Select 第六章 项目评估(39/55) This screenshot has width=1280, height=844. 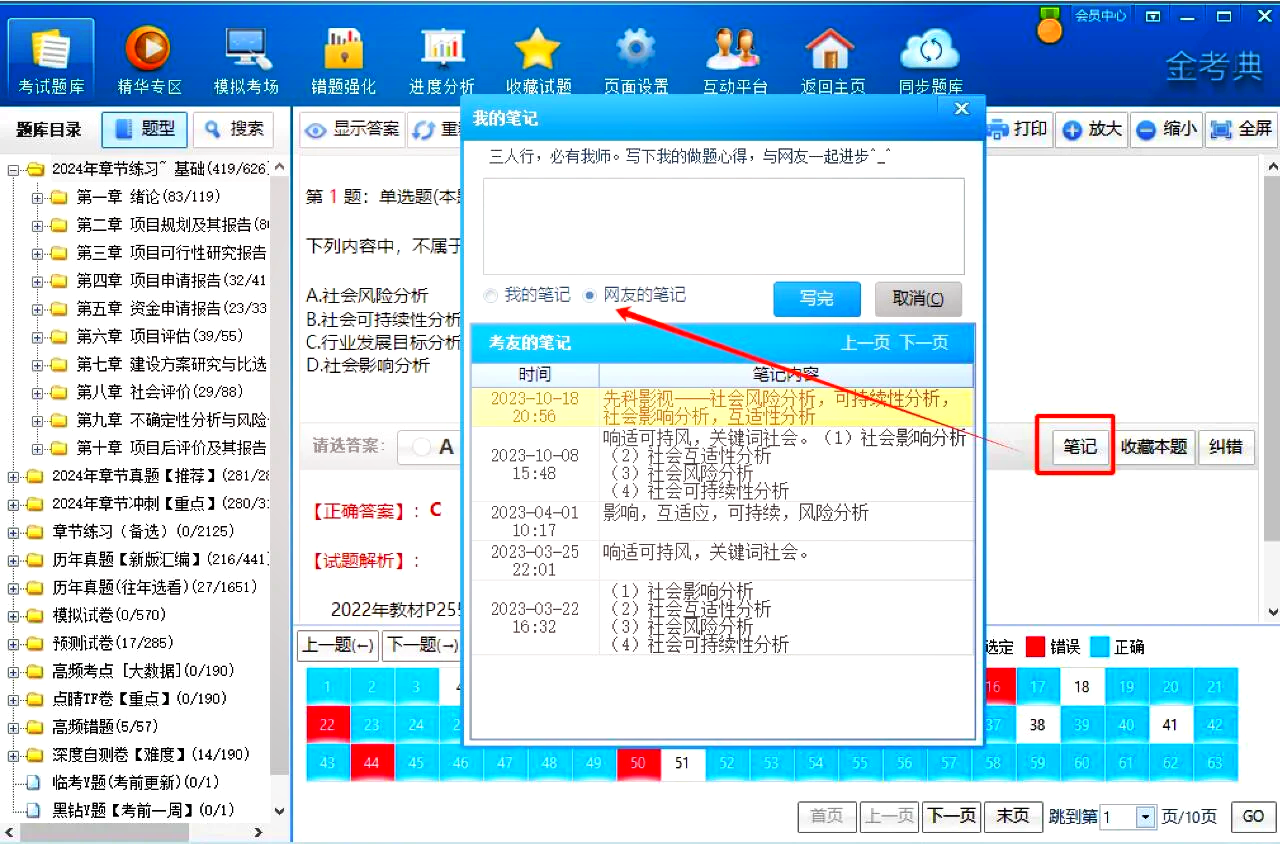tap(160, 336)
